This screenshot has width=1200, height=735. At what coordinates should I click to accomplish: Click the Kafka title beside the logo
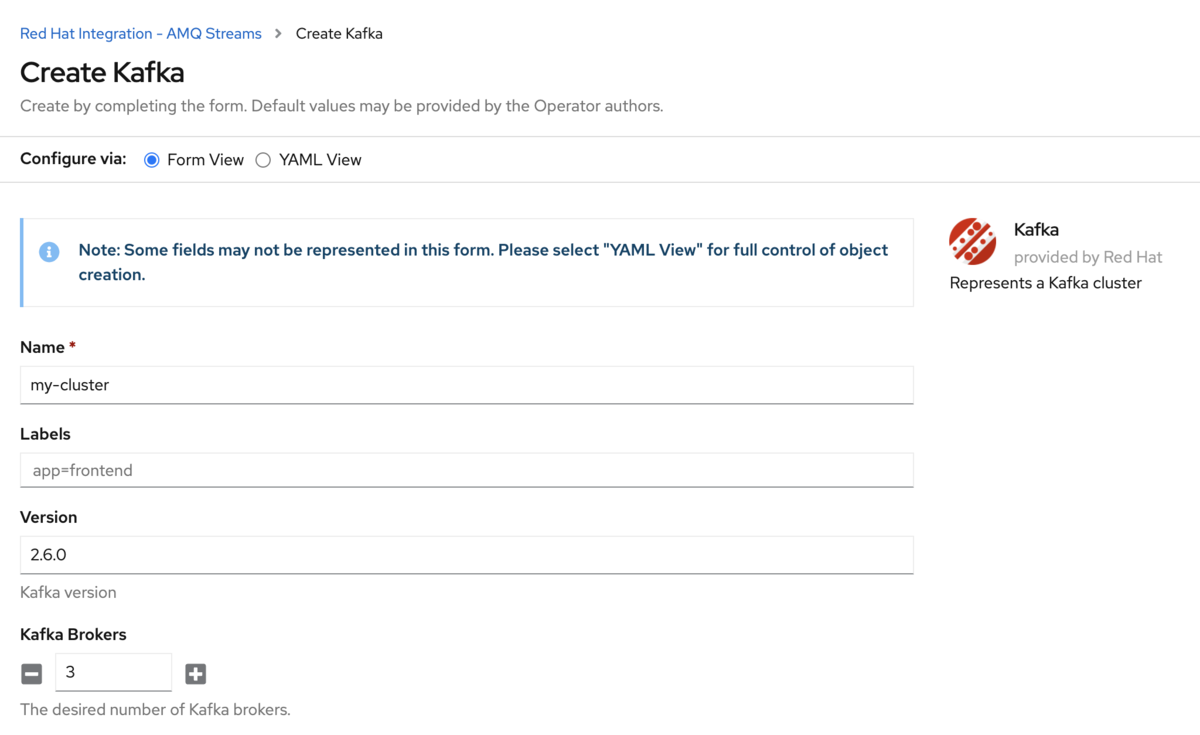click(1036, 230)
